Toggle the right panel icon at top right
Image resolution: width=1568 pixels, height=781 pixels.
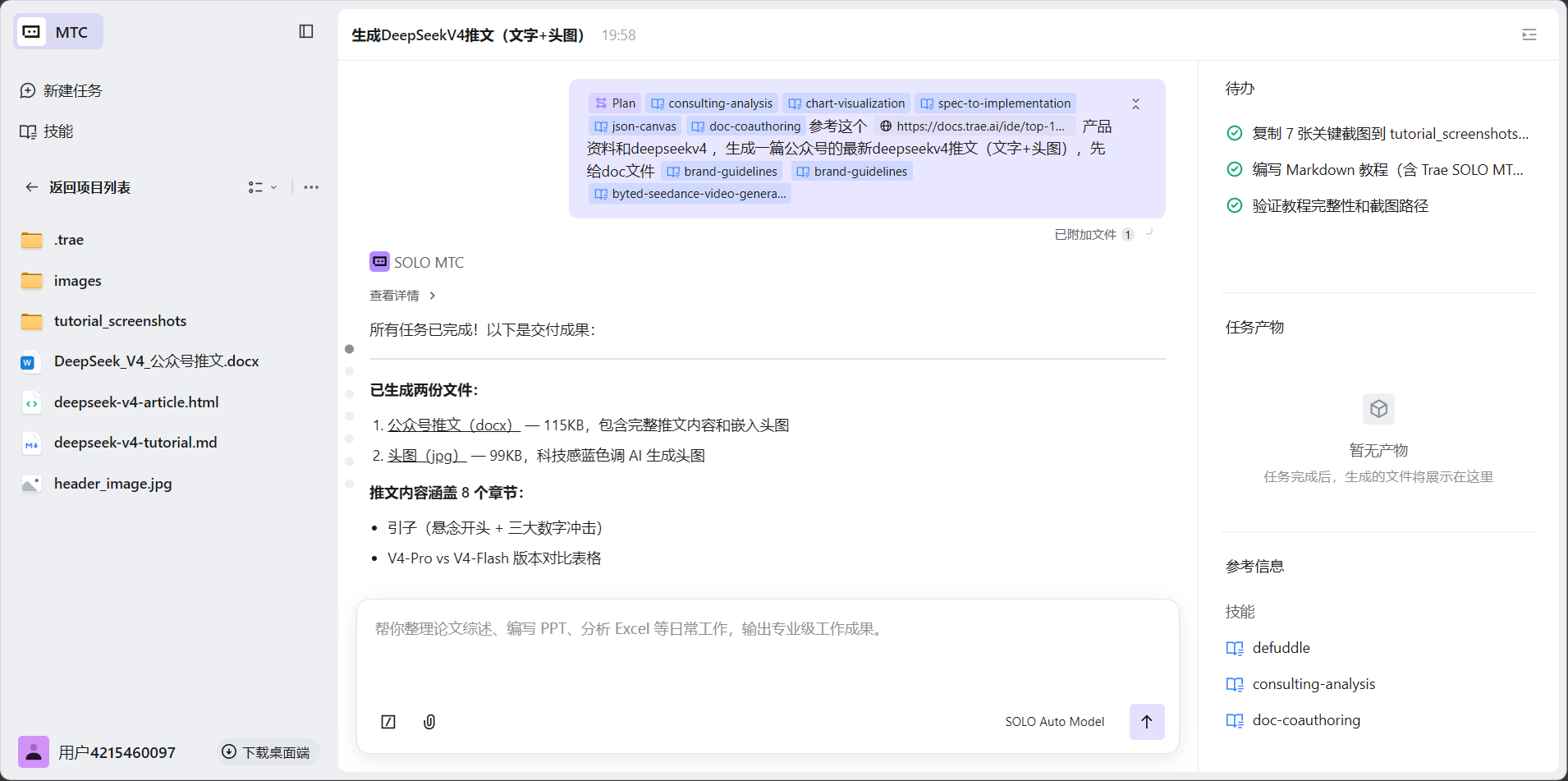click(x=1529, y=34)
